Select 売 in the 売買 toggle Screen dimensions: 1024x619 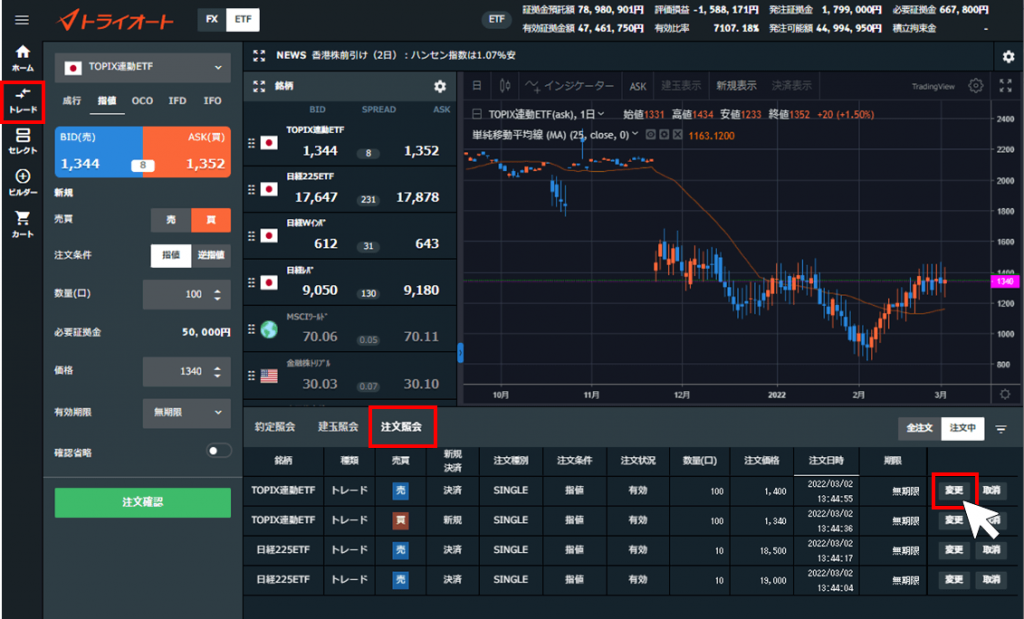pos(171,220)
